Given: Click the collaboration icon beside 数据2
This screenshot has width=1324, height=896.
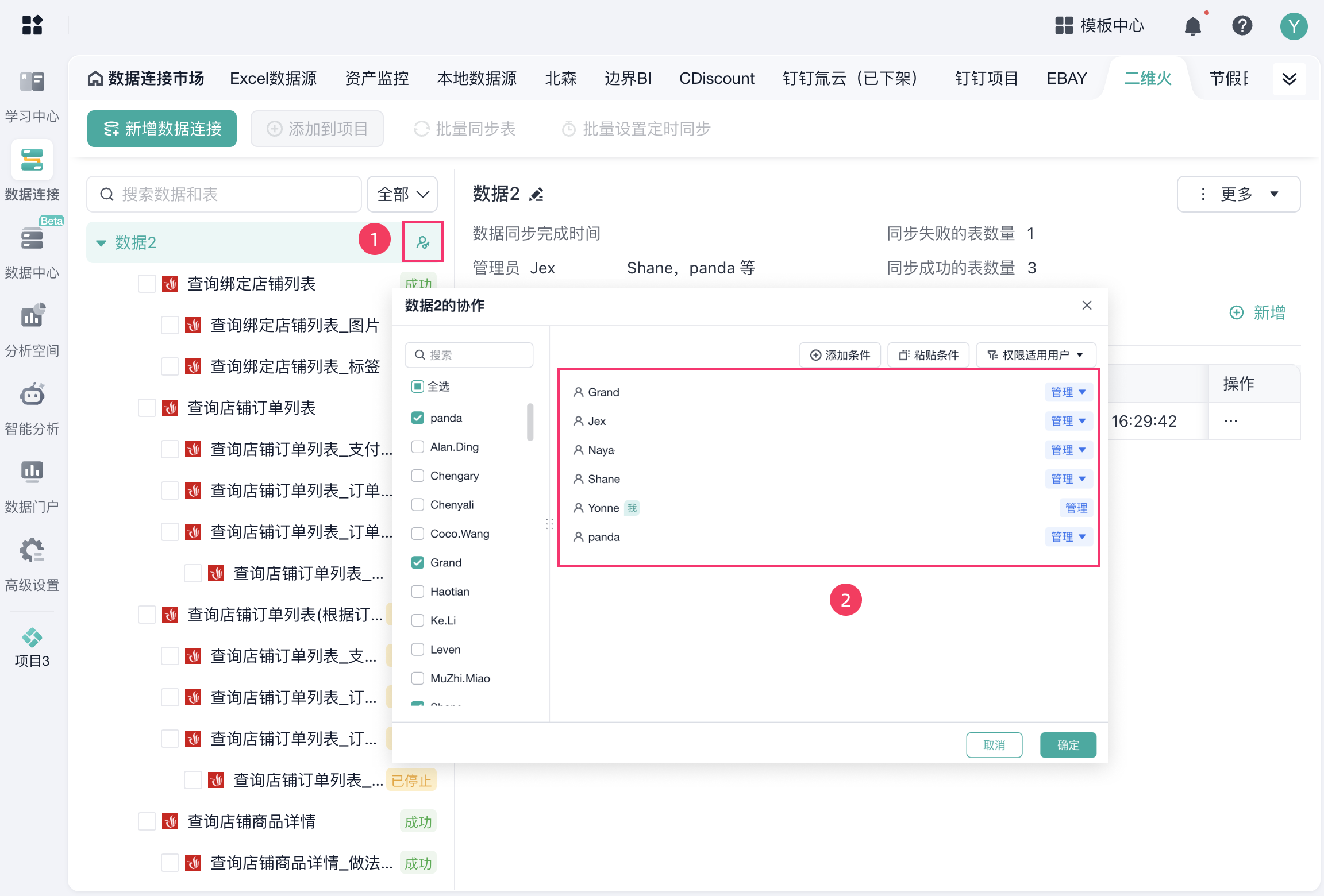Looking at the screenshot, I should click(423, 242).
